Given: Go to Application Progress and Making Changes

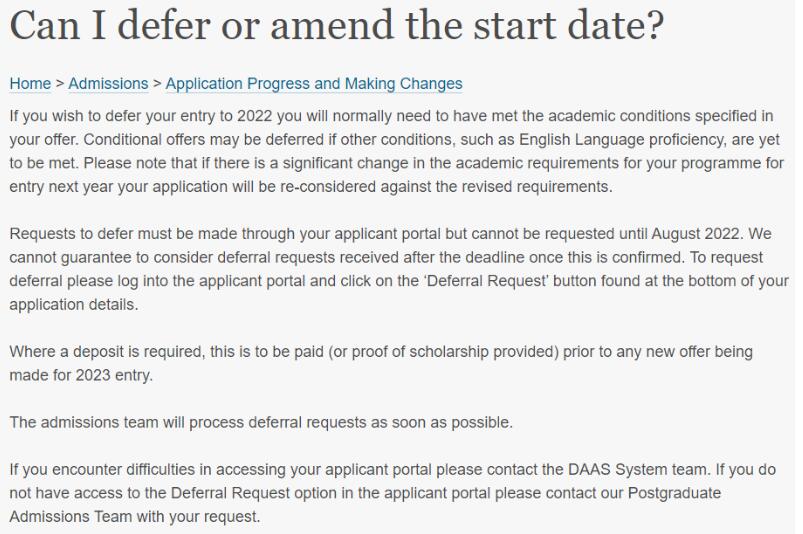Looking at the screenshot, I should (x=314, y=84).
